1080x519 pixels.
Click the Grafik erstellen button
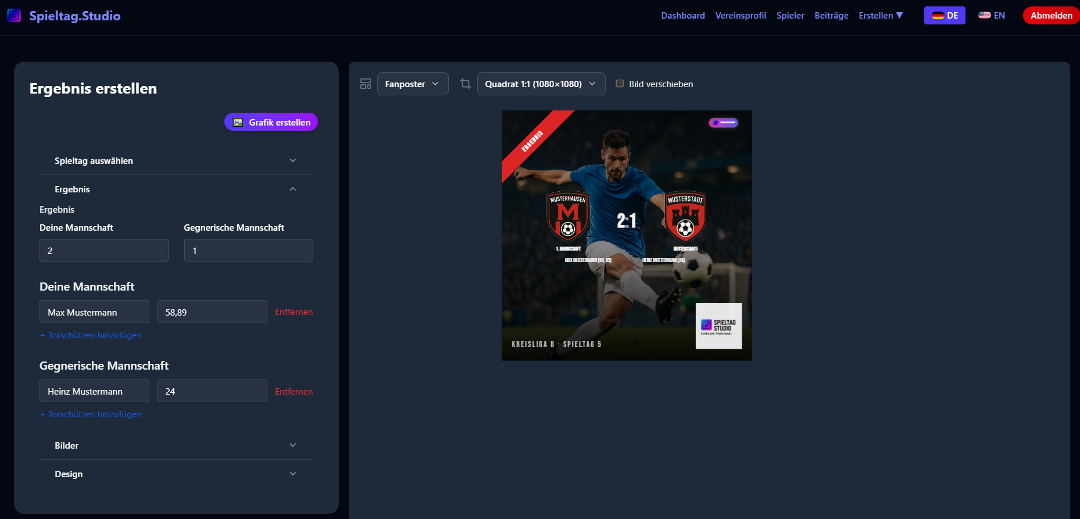click(271, 122)
